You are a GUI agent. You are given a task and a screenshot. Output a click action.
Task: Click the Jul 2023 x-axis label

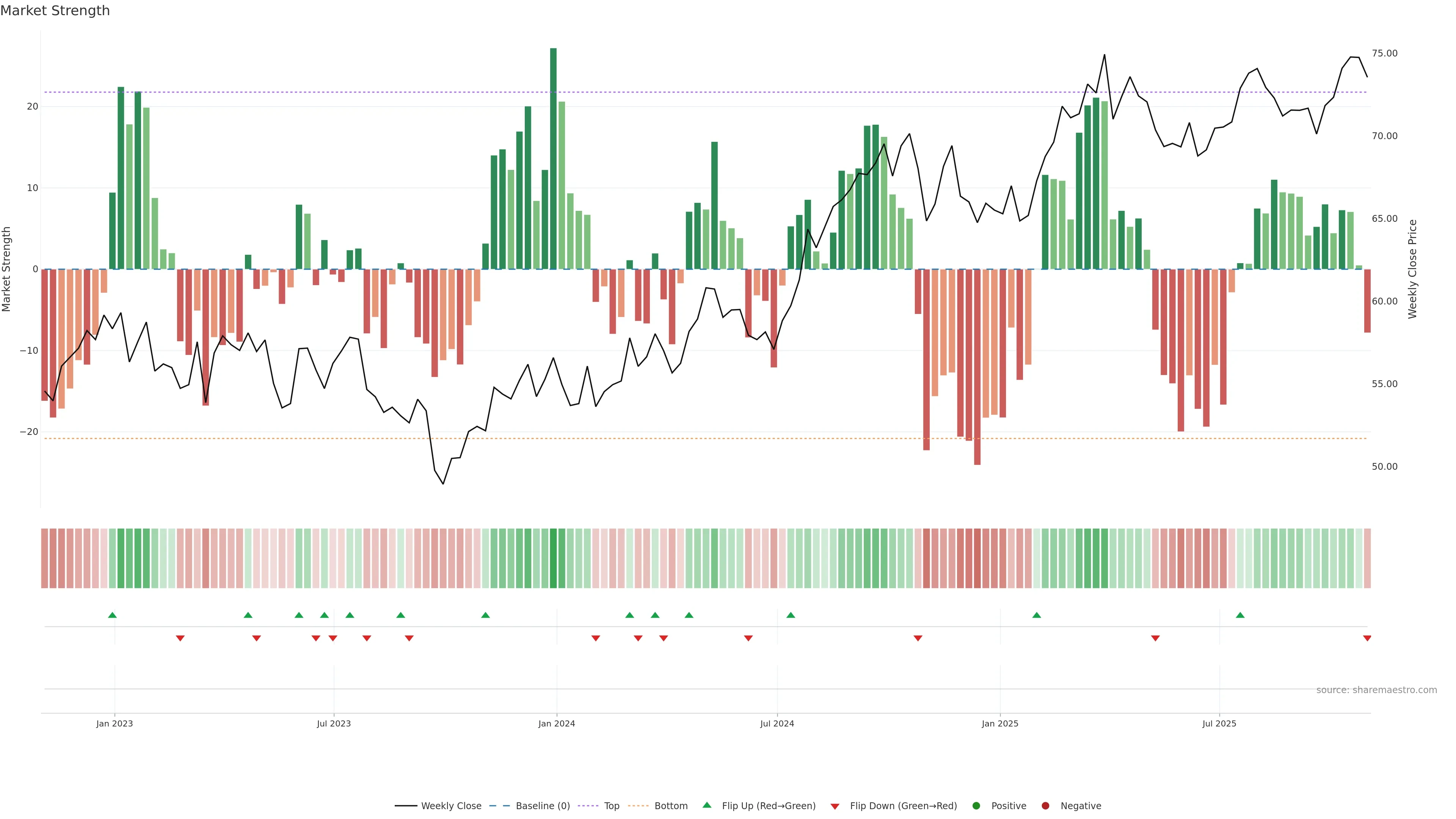coord(334,723)
